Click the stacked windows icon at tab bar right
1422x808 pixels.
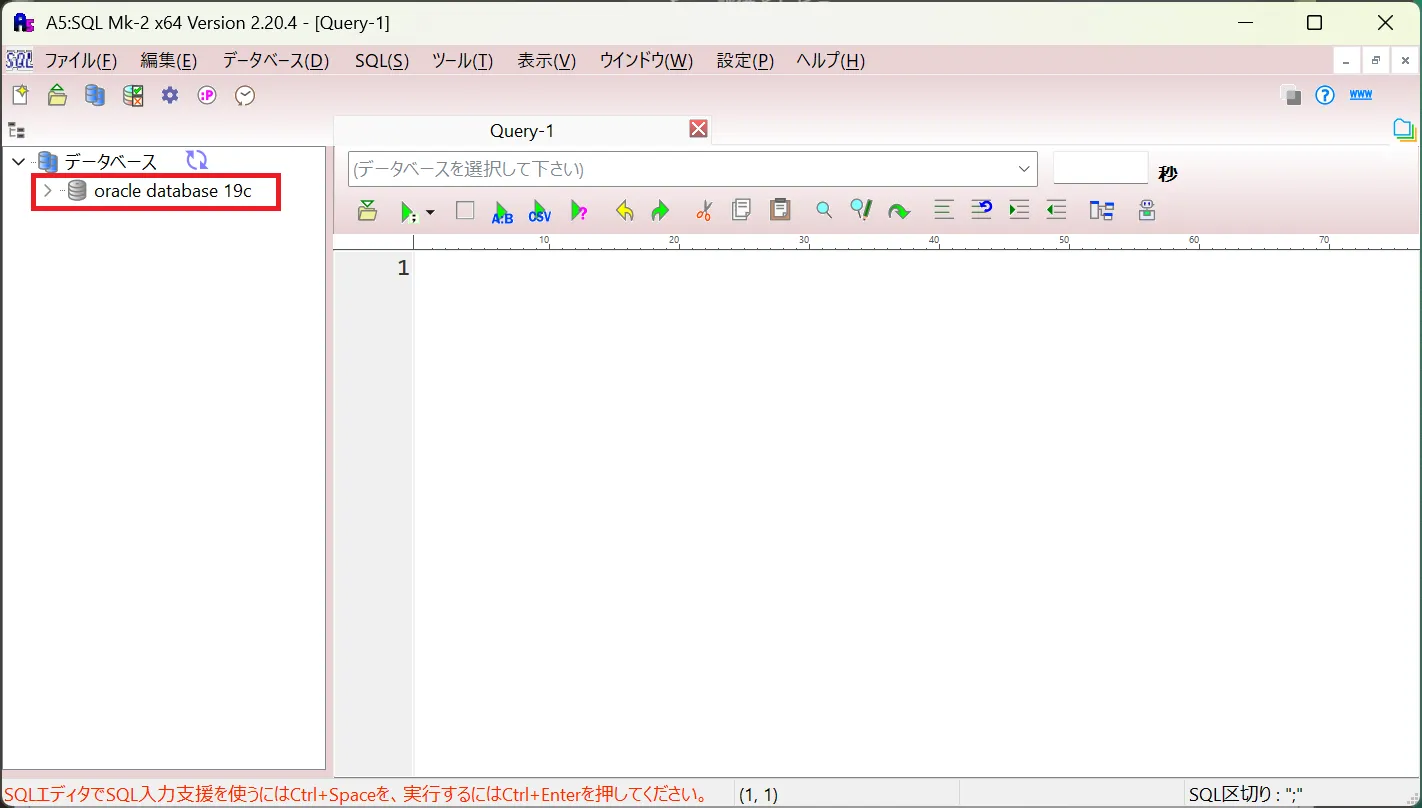coord(1405,130)
